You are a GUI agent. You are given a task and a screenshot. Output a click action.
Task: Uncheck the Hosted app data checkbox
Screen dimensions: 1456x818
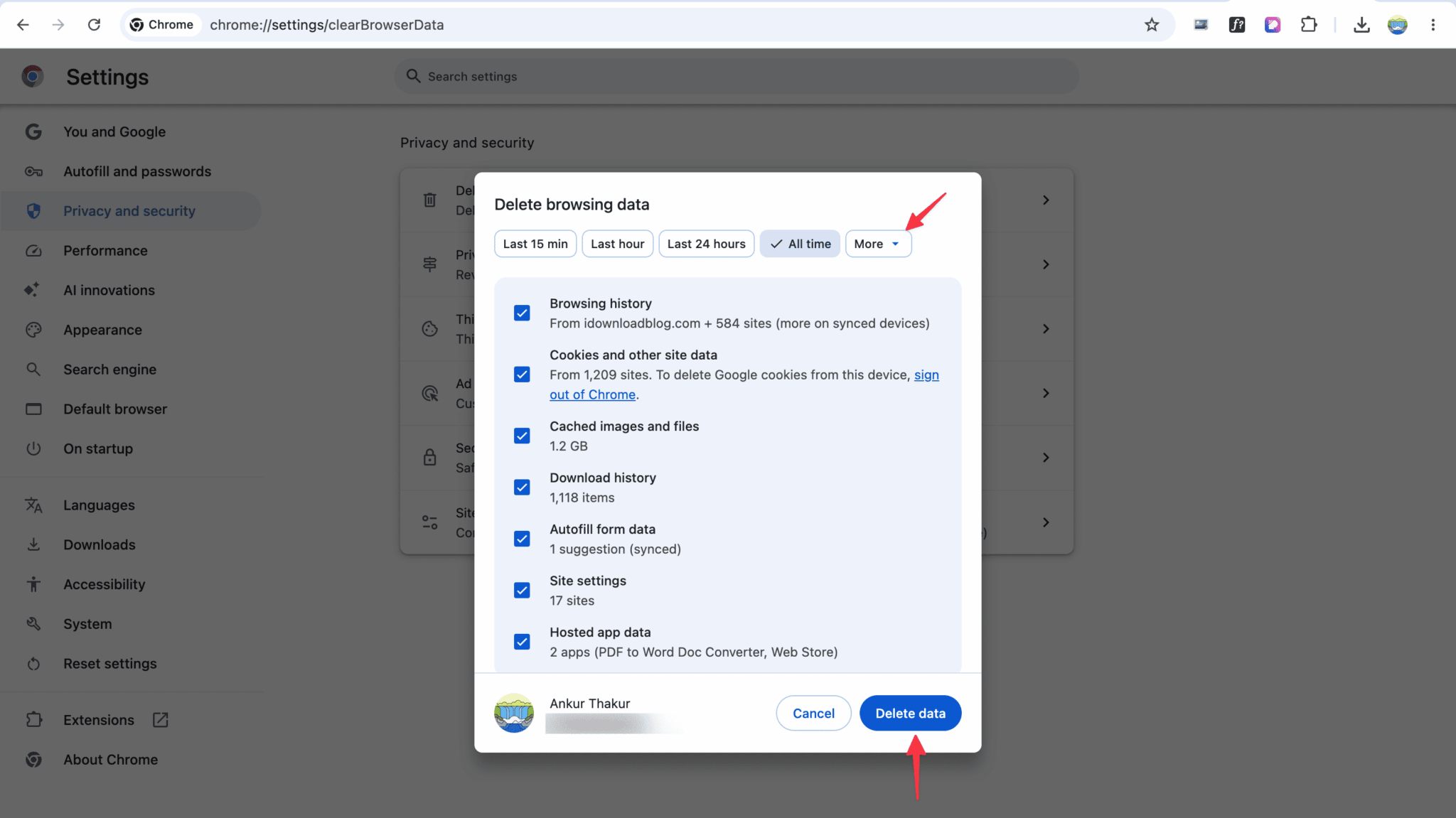[522, 642]
